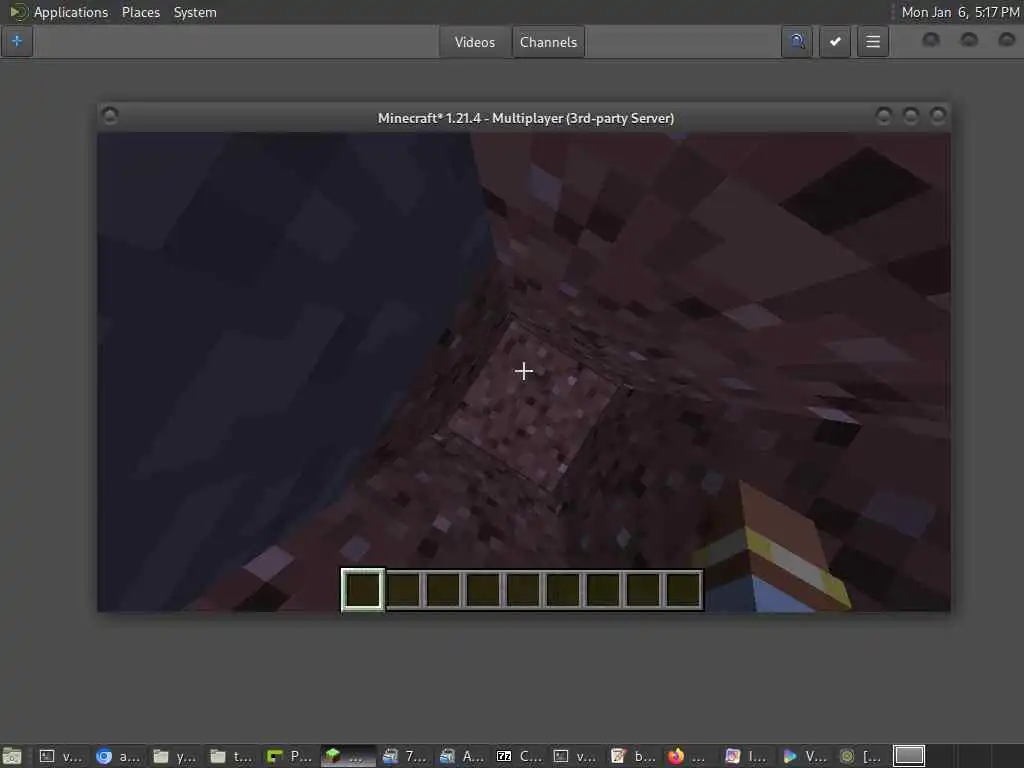Open the folder taskbar item labeled t...
The image size is (1024, 768).
coord(231,756)
